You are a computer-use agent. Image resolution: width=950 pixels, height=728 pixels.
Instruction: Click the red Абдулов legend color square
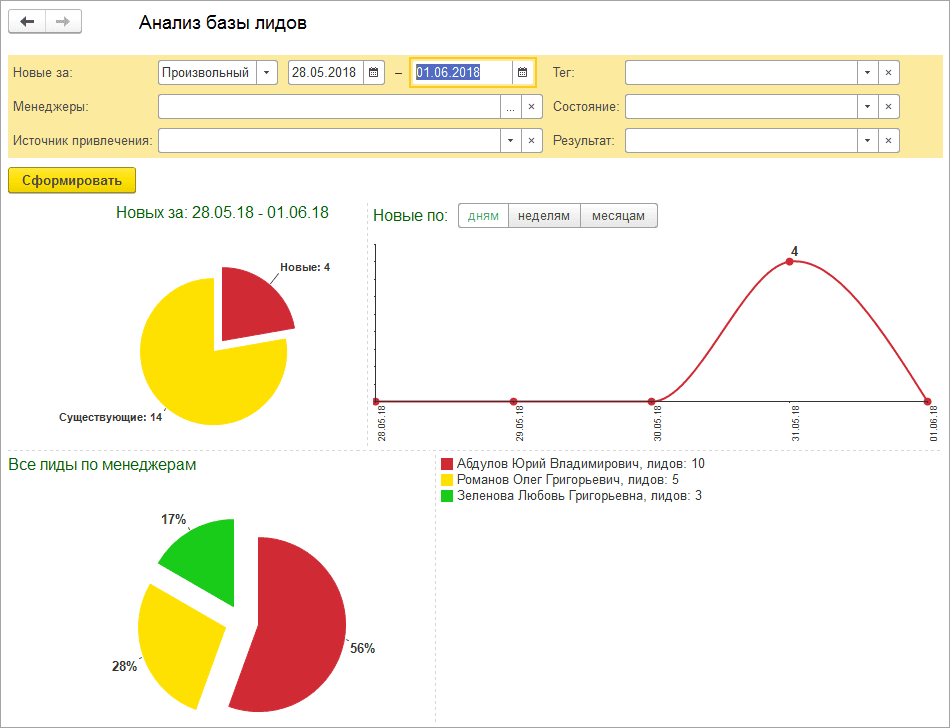click(447, 464)
